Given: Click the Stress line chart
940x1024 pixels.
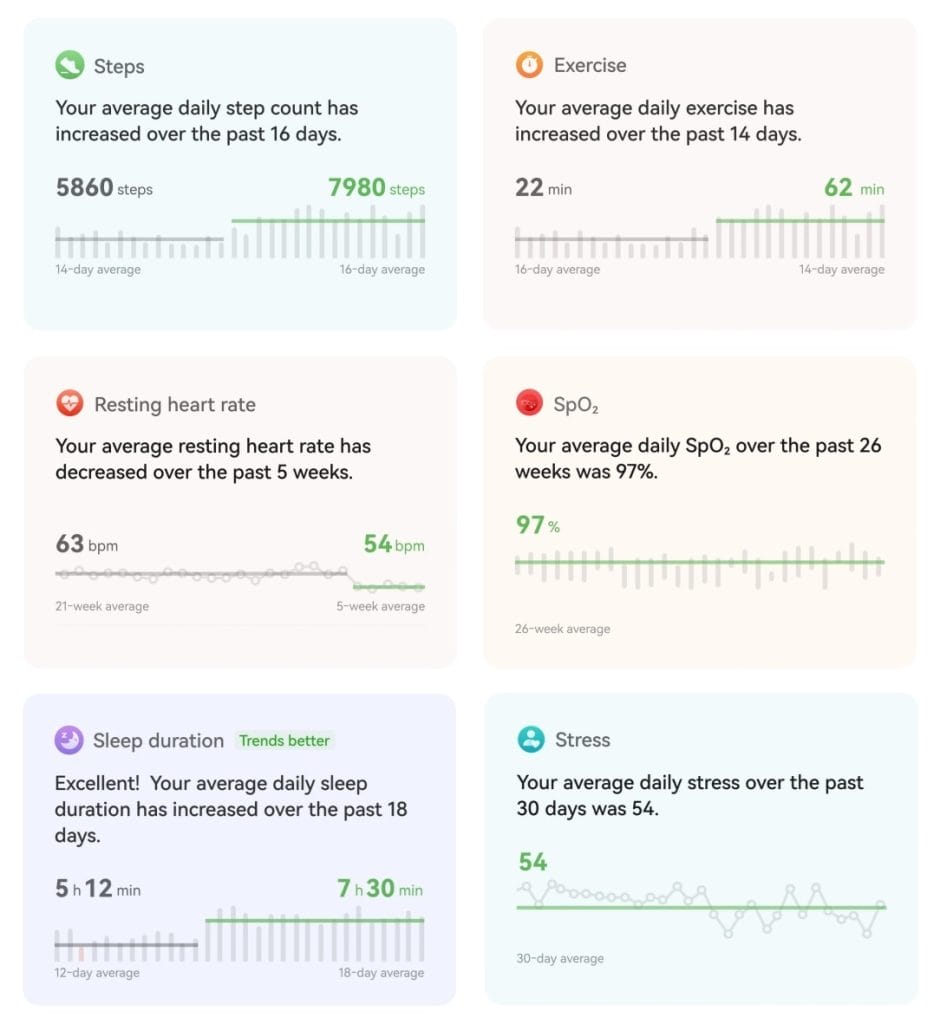Looking at the screenshot, I should point(700,908).
